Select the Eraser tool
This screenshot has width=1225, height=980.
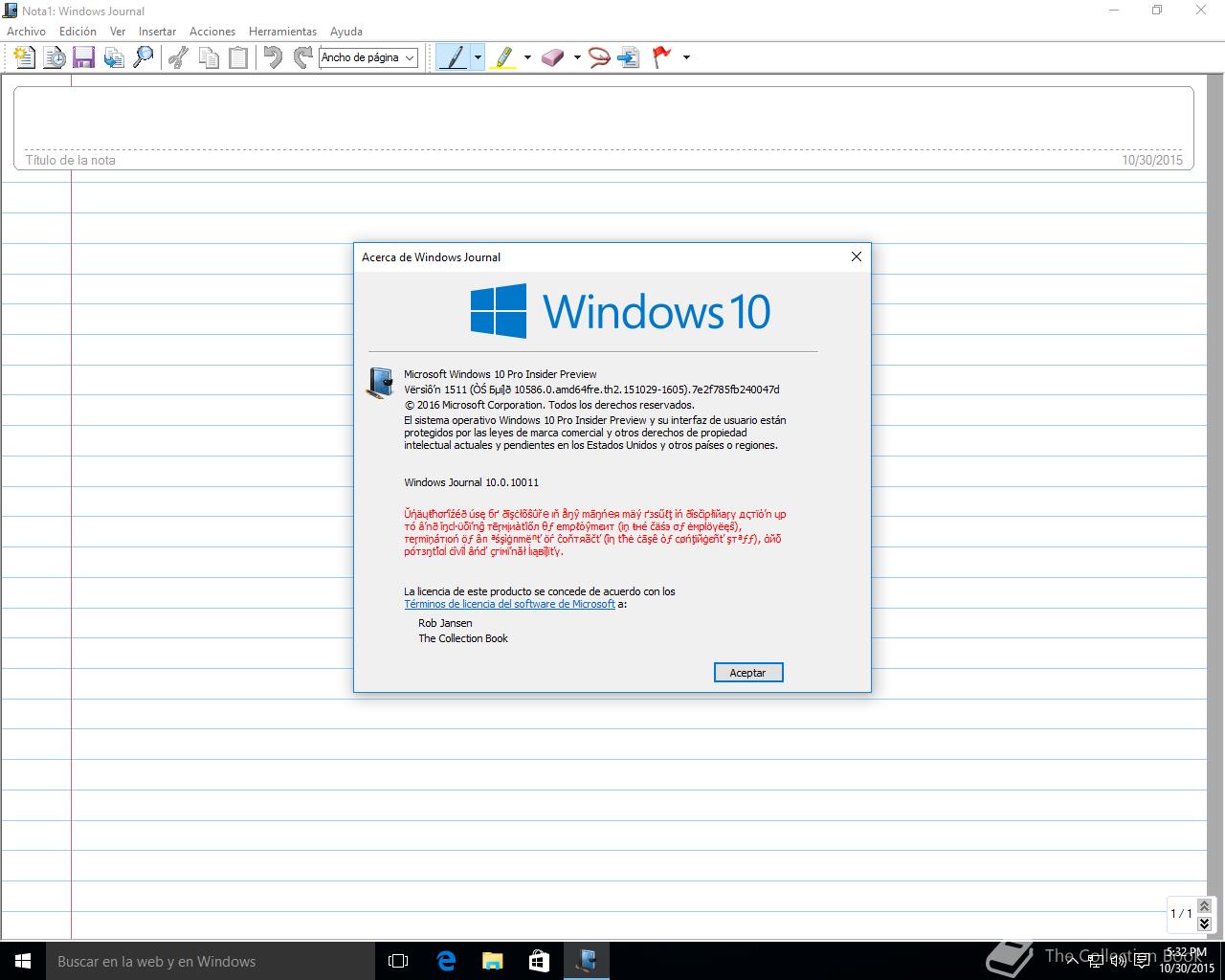click(553, 57)
